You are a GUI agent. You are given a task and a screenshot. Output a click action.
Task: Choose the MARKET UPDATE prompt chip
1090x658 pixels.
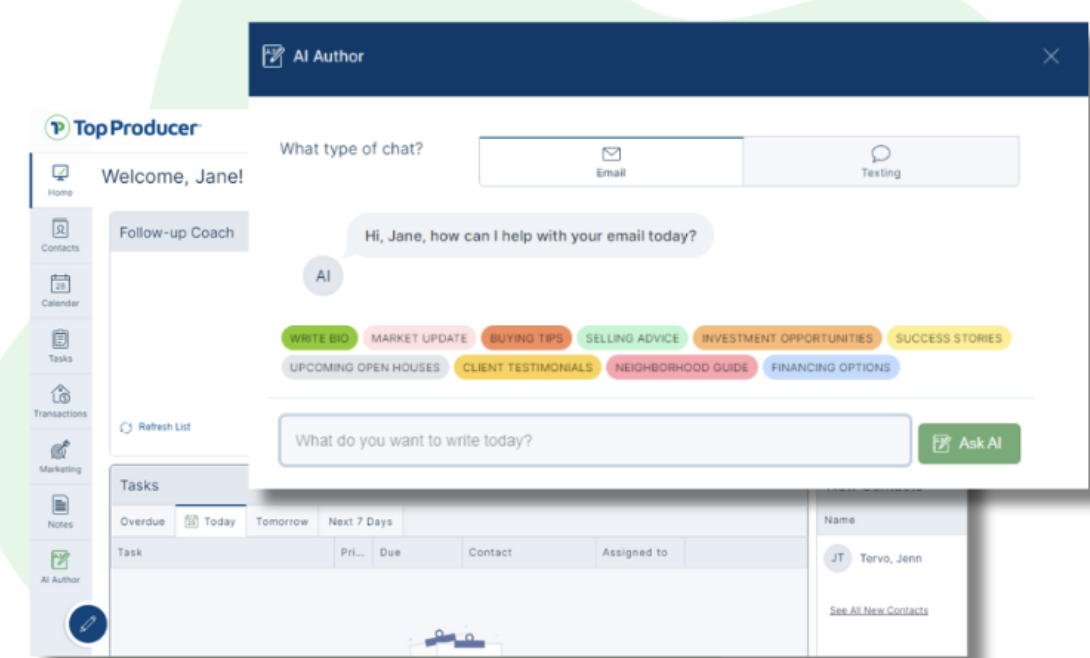pos(419,338)
